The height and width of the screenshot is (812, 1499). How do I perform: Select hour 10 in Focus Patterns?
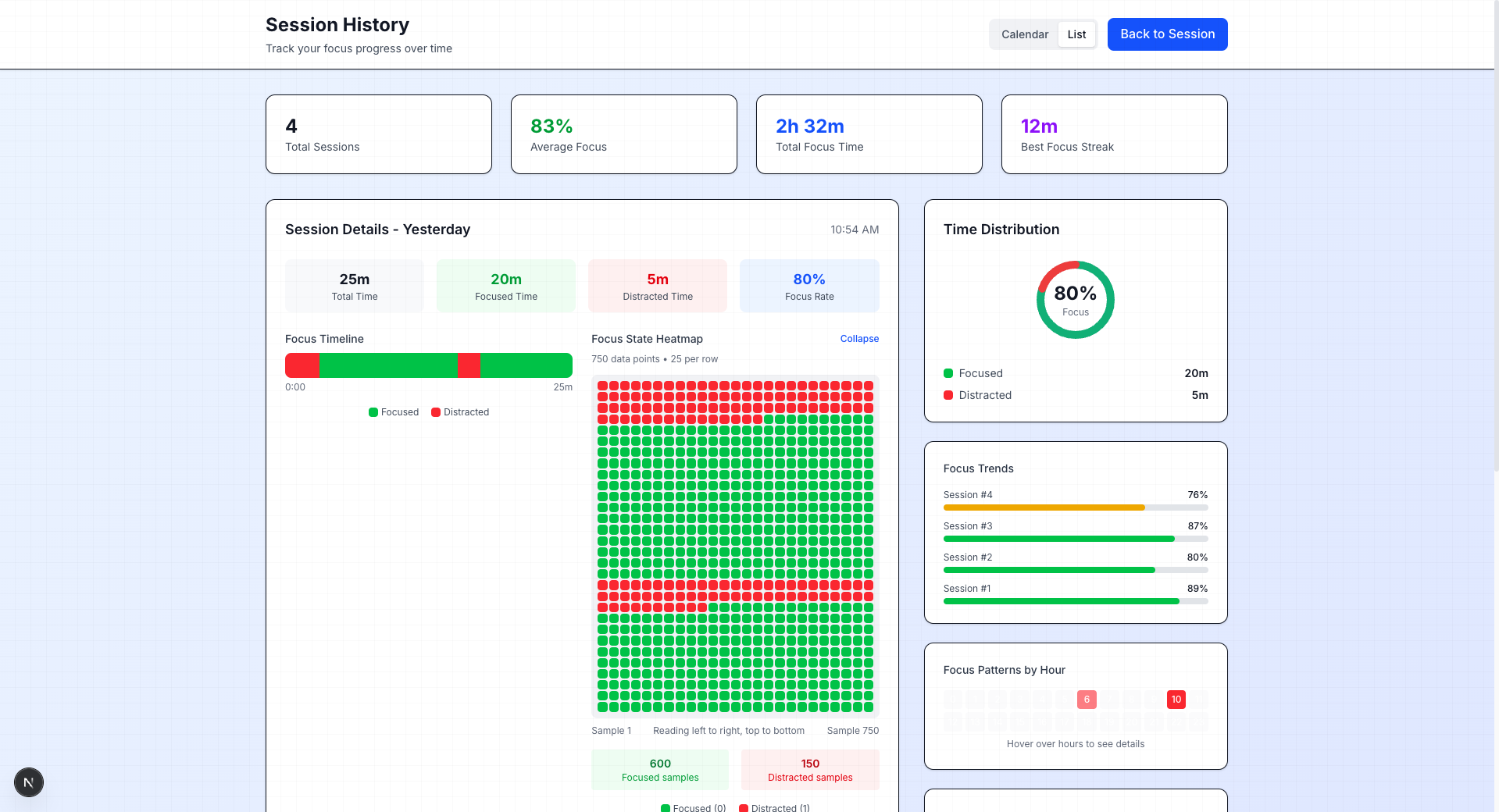1176,700
